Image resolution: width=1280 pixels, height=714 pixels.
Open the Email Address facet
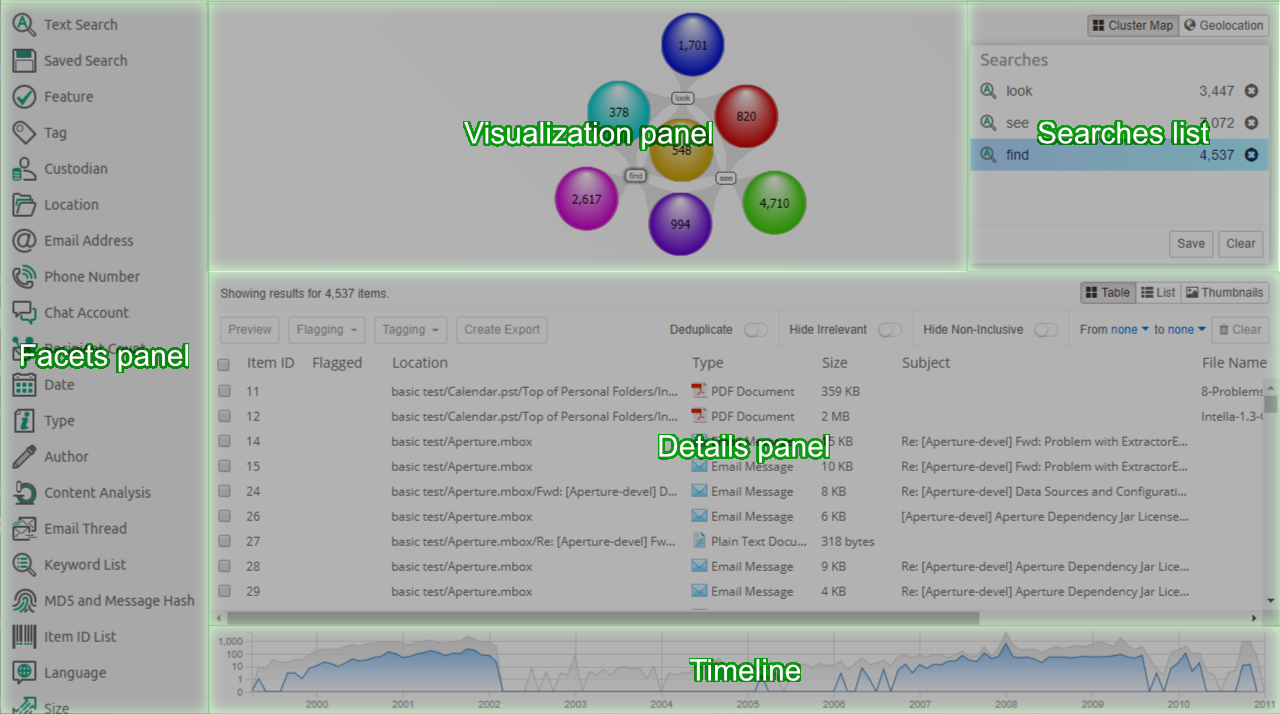[x=89, y=240]
